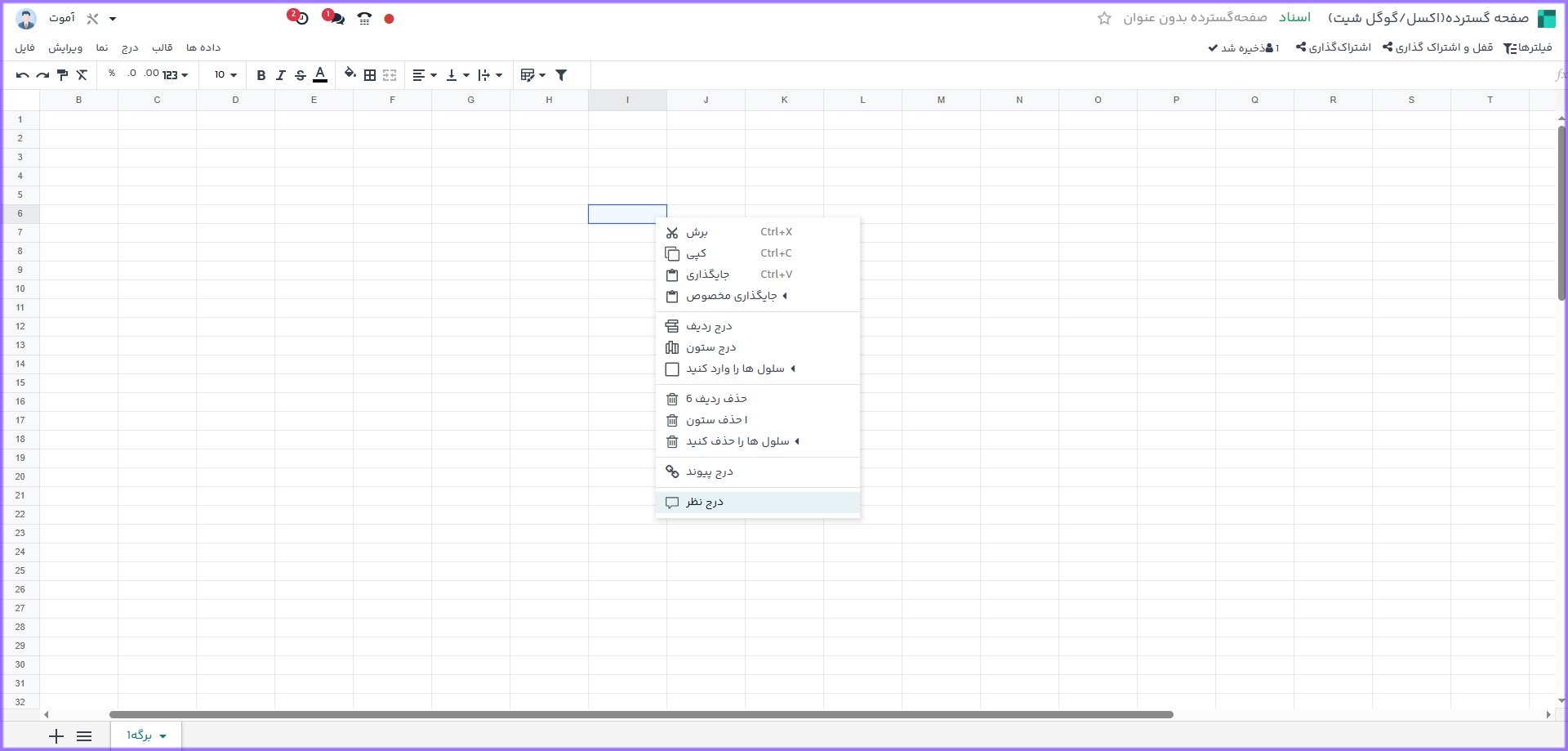Add a new sheet with plus button
1568x751 pixels.
tap(56, 736)
